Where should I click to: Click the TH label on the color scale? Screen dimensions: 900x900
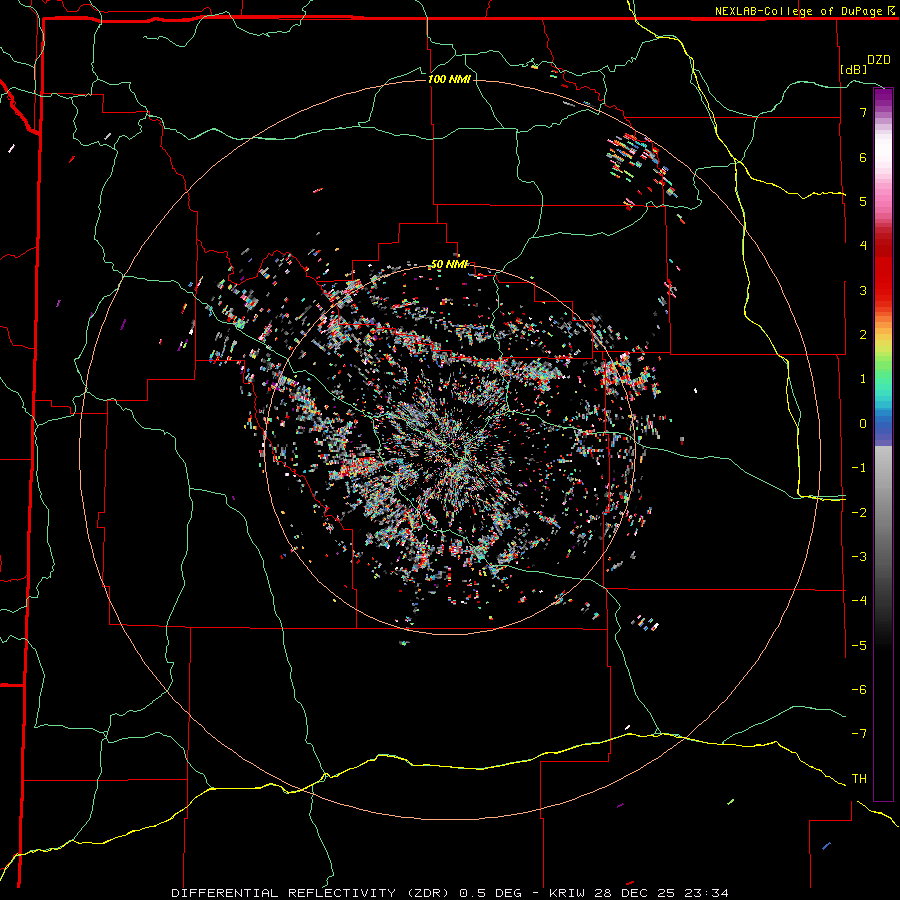pos(859,778)
